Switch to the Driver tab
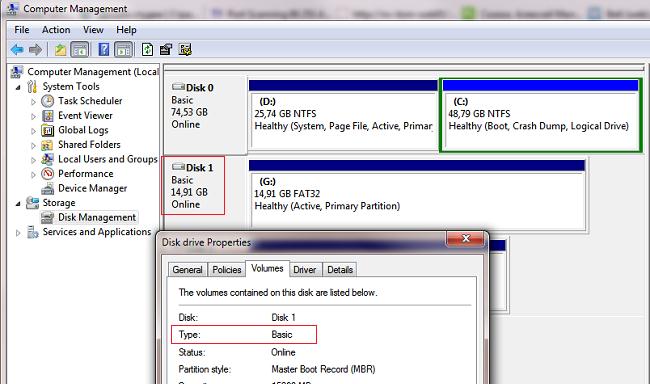 305,270
